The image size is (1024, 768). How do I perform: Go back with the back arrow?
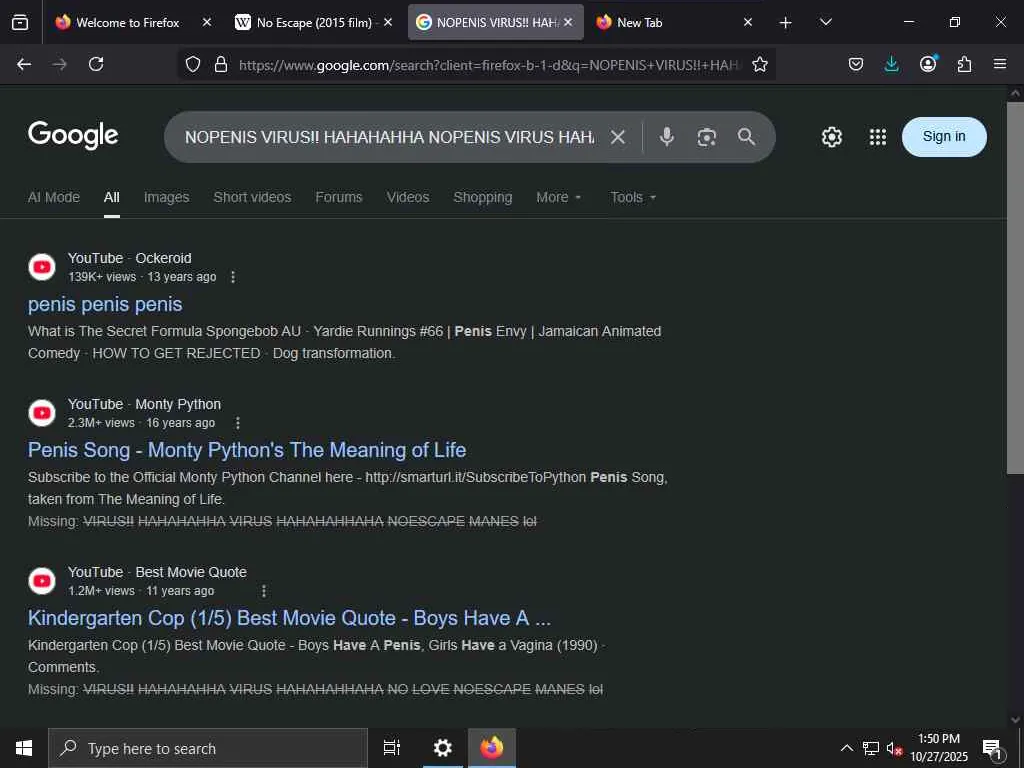point(24,64)
